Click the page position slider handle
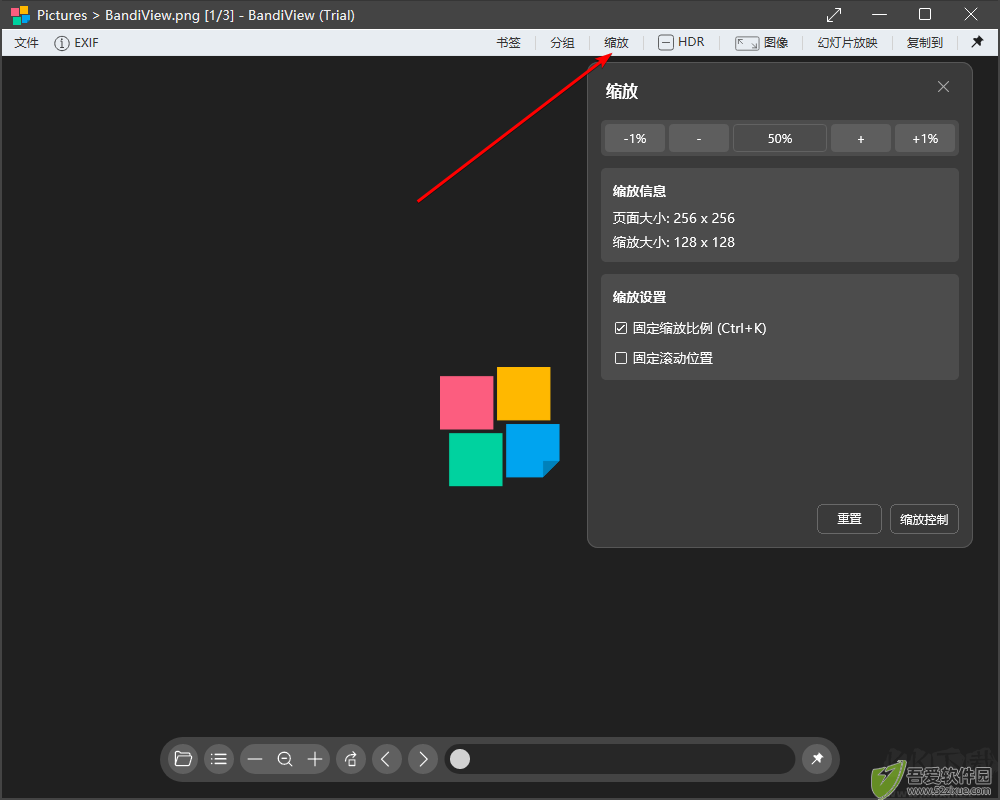Viewport: 1000px width, 800px height. [x=460, y=759]
